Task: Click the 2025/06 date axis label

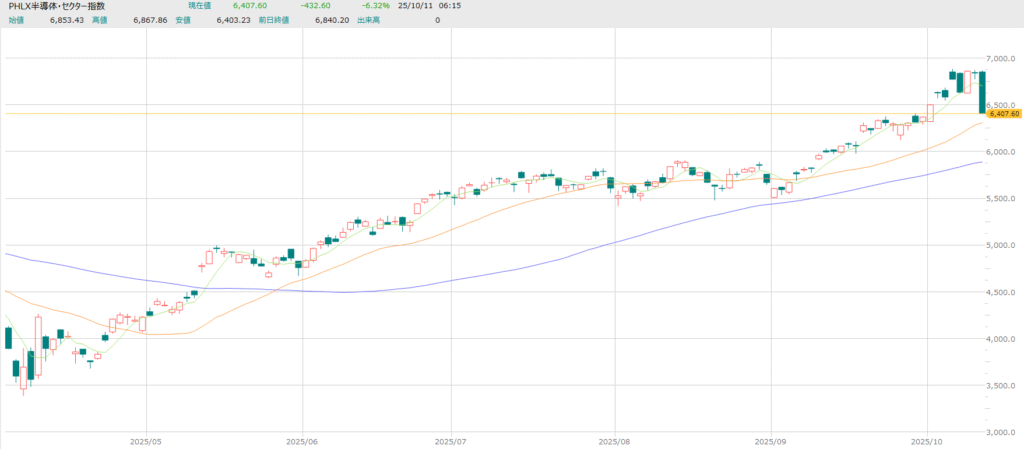Action: tap(302, 440)
